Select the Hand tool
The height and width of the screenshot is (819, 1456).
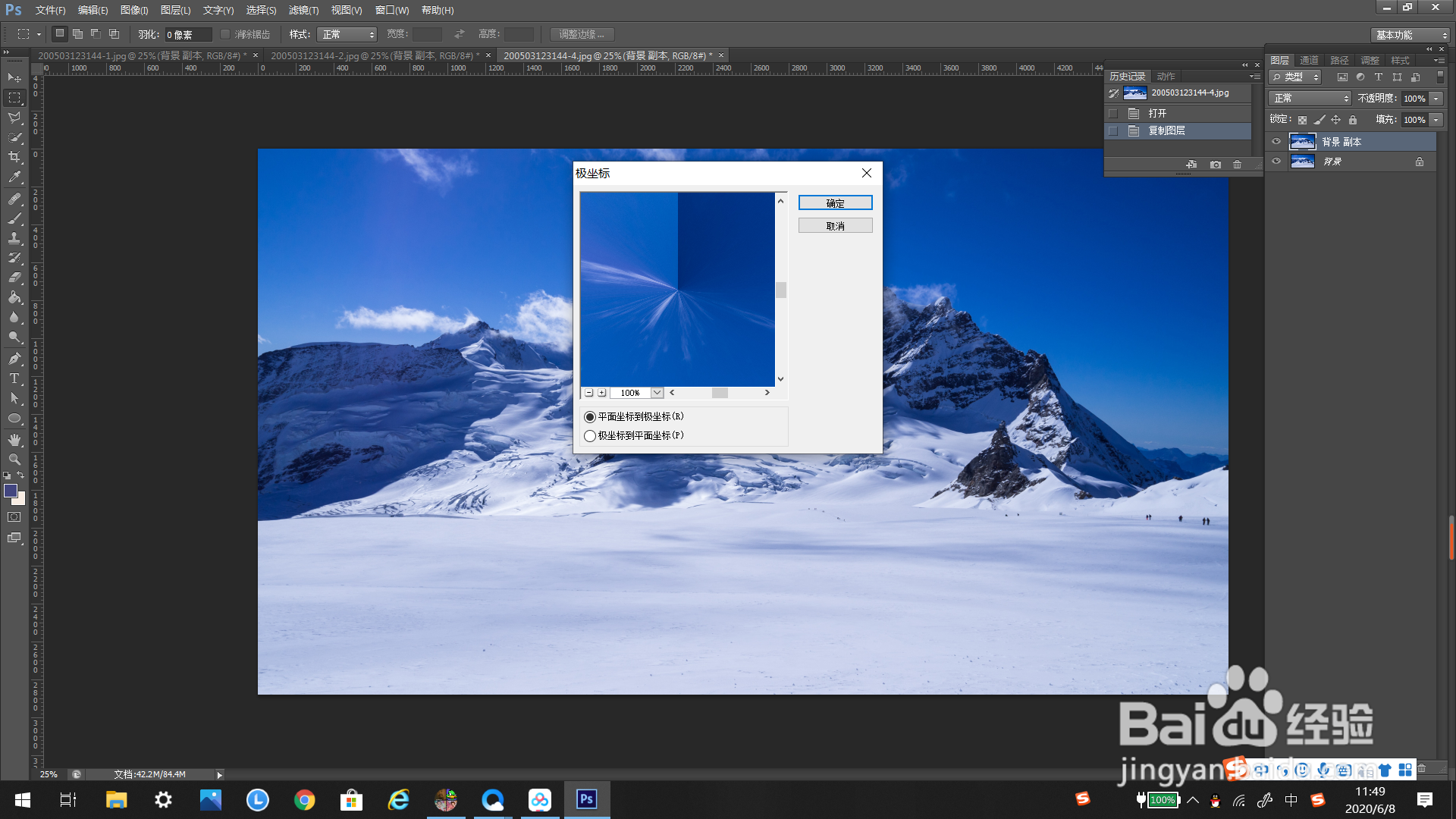14,440
